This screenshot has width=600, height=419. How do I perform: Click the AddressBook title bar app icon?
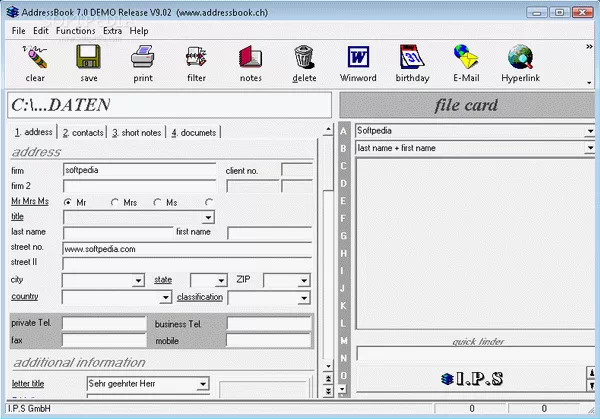coord(13,12)
